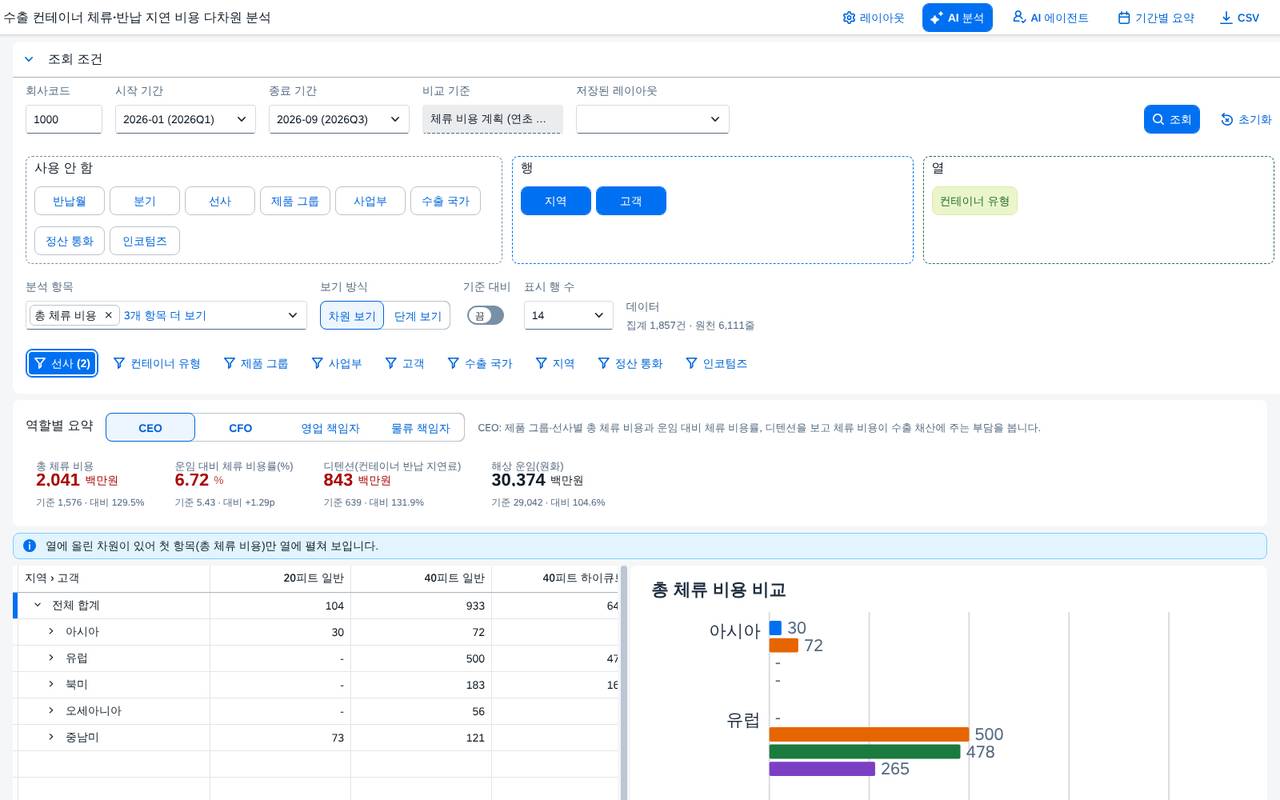Open the AI 에이전트 person icon

(x=1018, y=17)
